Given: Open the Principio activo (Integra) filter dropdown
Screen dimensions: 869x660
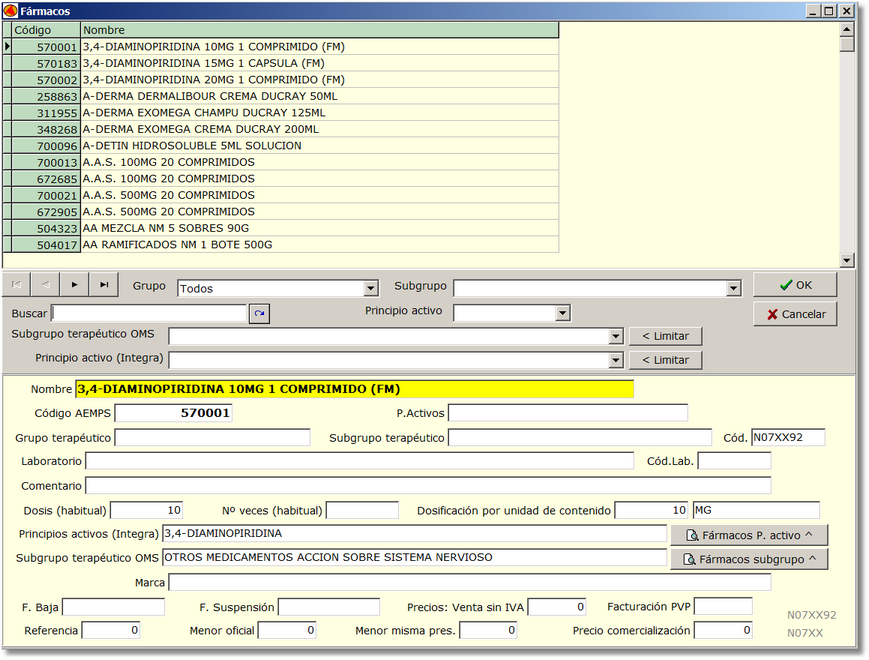Looking at the screenshot, I should [x=616, y=360].
